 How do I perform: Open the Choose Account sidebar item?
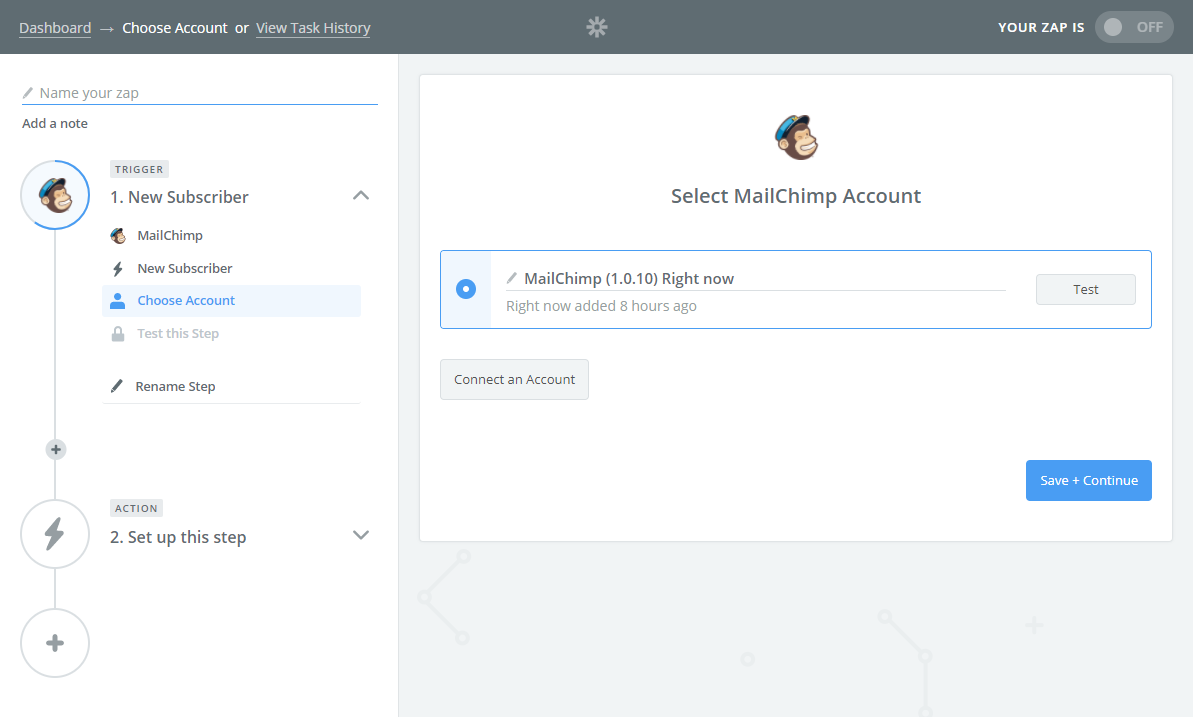click(x=186, y=301)
